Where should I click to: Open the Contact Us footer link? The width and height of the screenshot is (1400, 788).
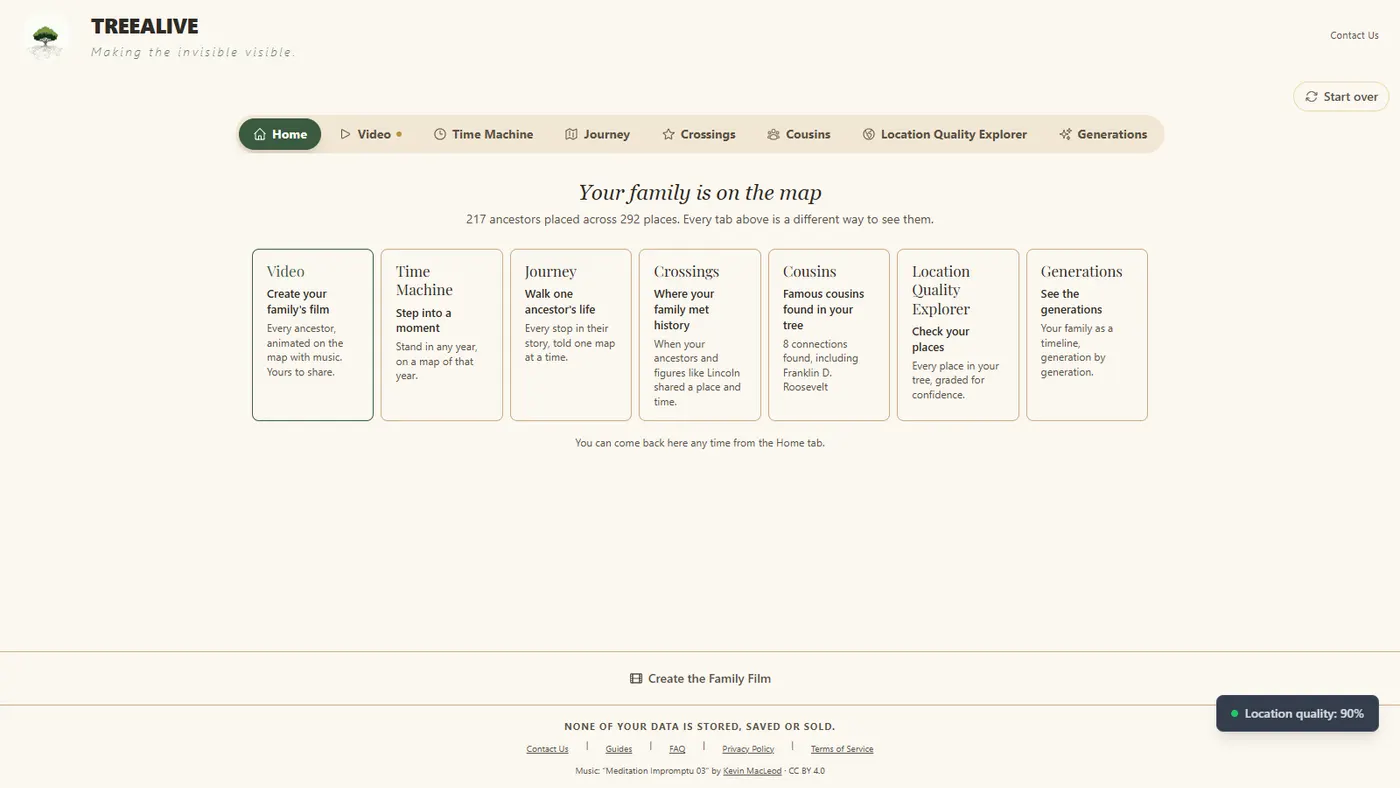click(547, 749)
